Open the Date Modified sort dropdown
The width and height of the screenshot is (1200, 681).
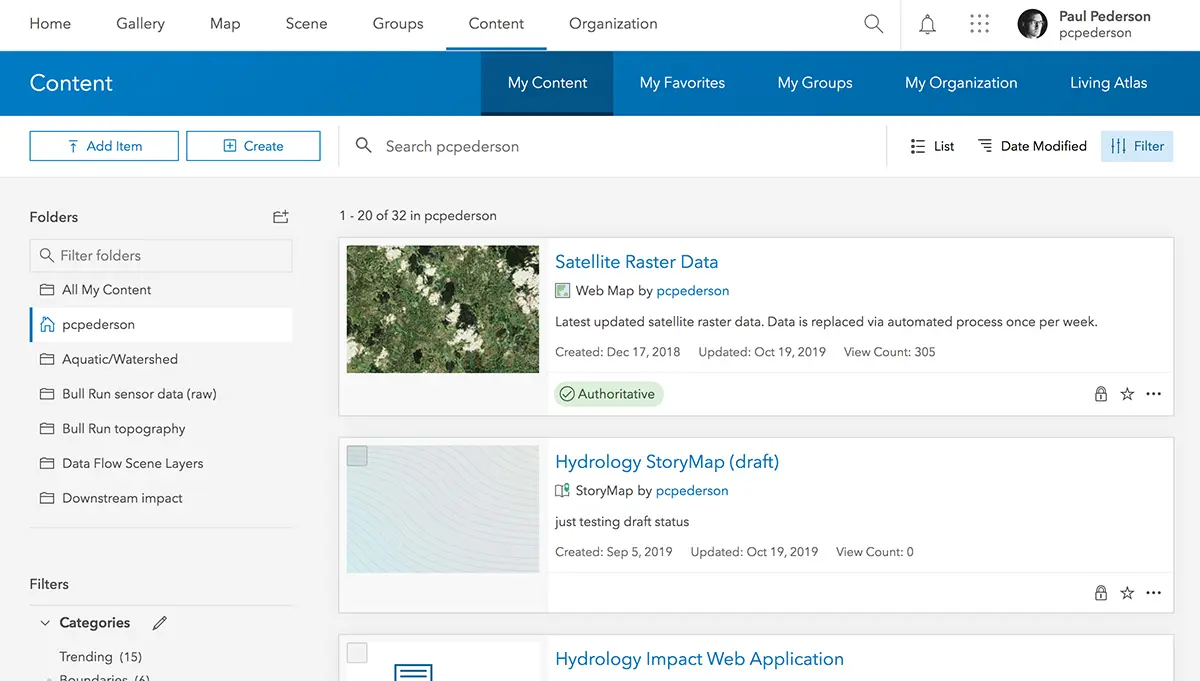coord(1033,146)
